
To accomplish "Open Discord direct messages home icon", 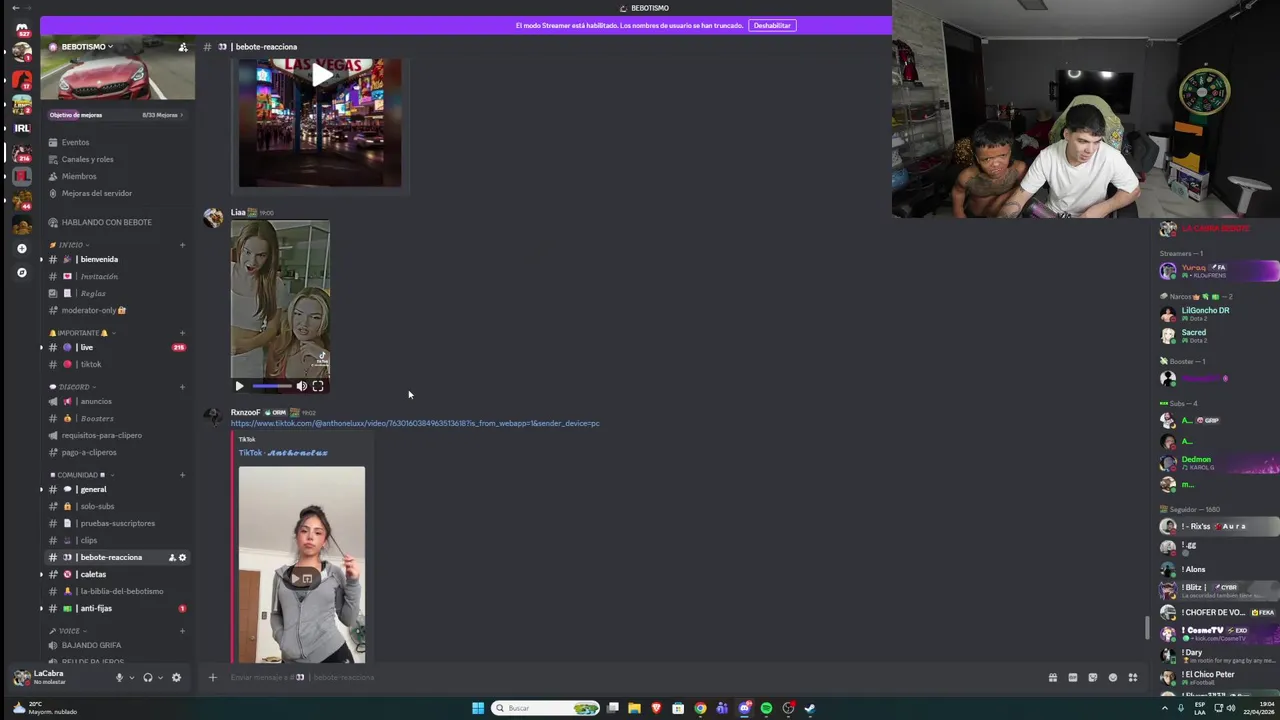I will coord(21,29).
